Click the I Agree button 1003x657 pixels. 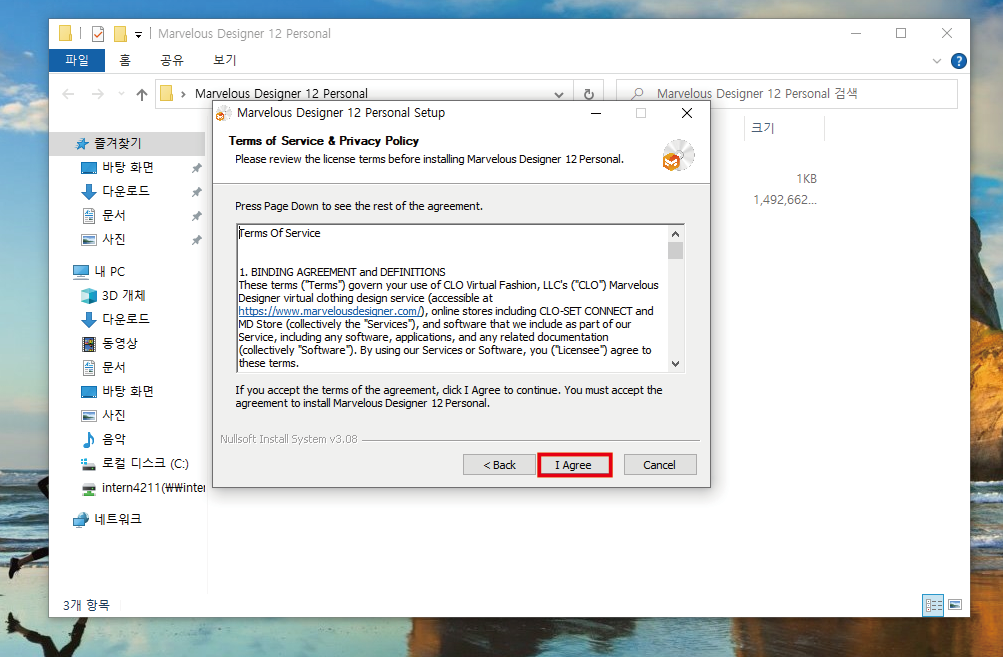click(x=574, y=464)
